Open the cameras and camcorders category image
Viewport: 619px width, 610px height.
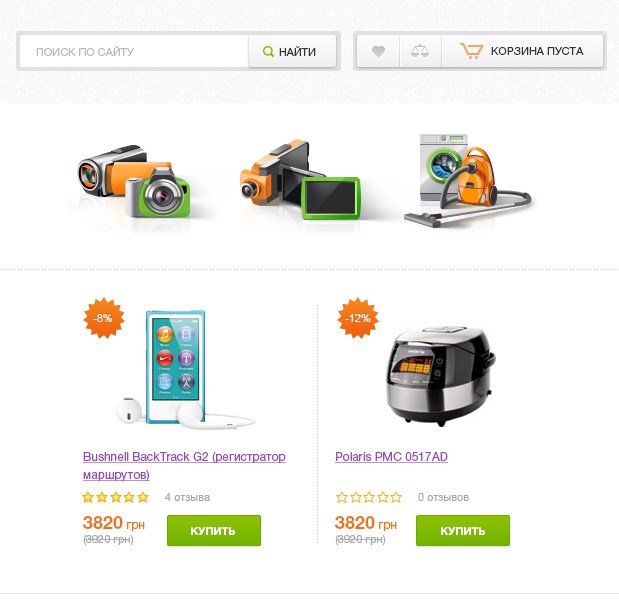[x=134, y=182]
